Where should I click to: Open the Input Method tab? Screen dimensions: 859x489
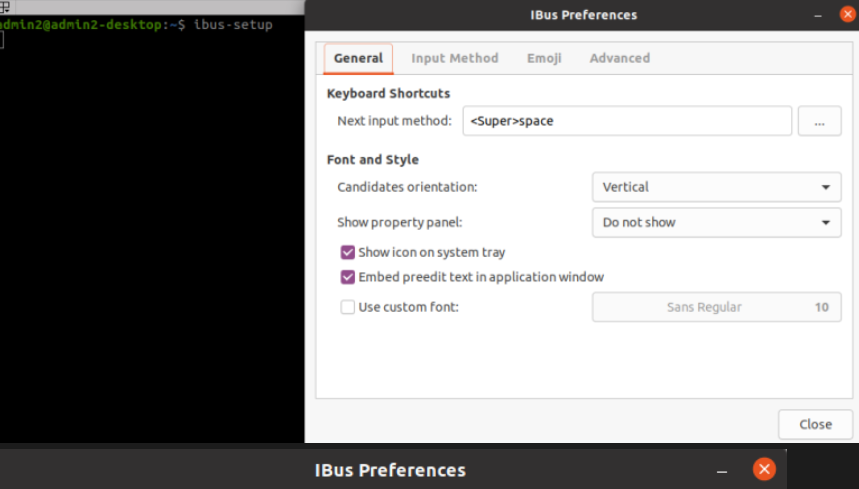[x=455, y=58]
